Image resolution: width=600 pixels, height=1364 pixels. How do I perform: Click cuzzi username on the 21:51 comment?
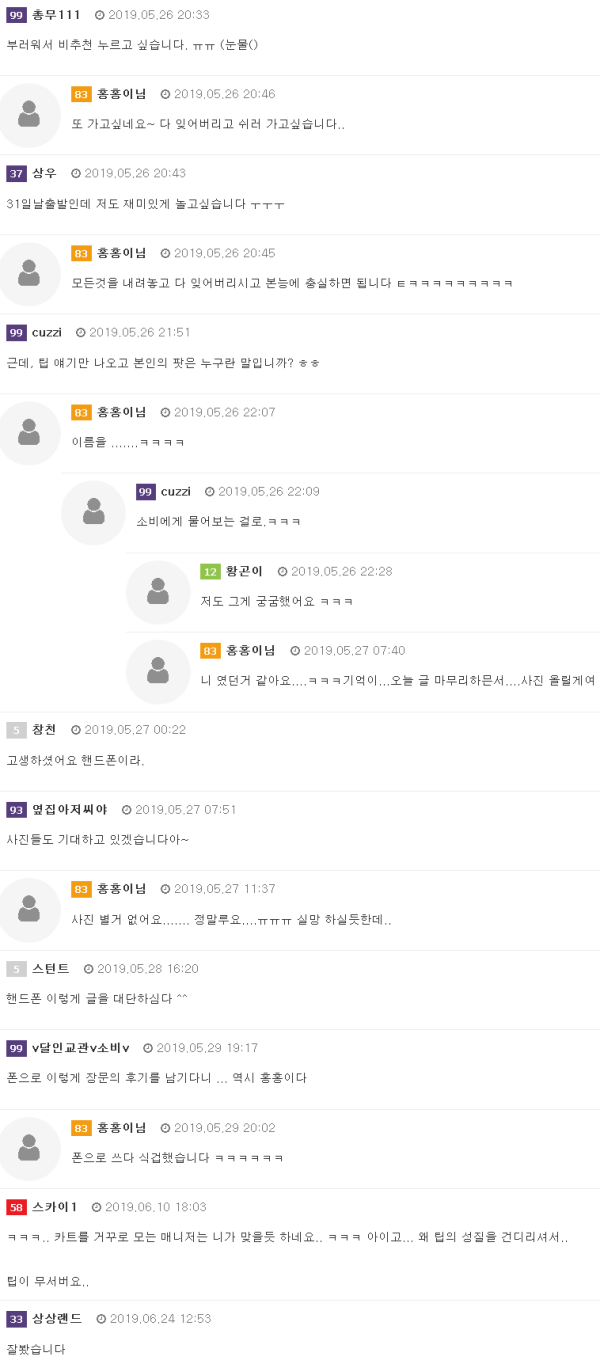click(x=47, y=333)
